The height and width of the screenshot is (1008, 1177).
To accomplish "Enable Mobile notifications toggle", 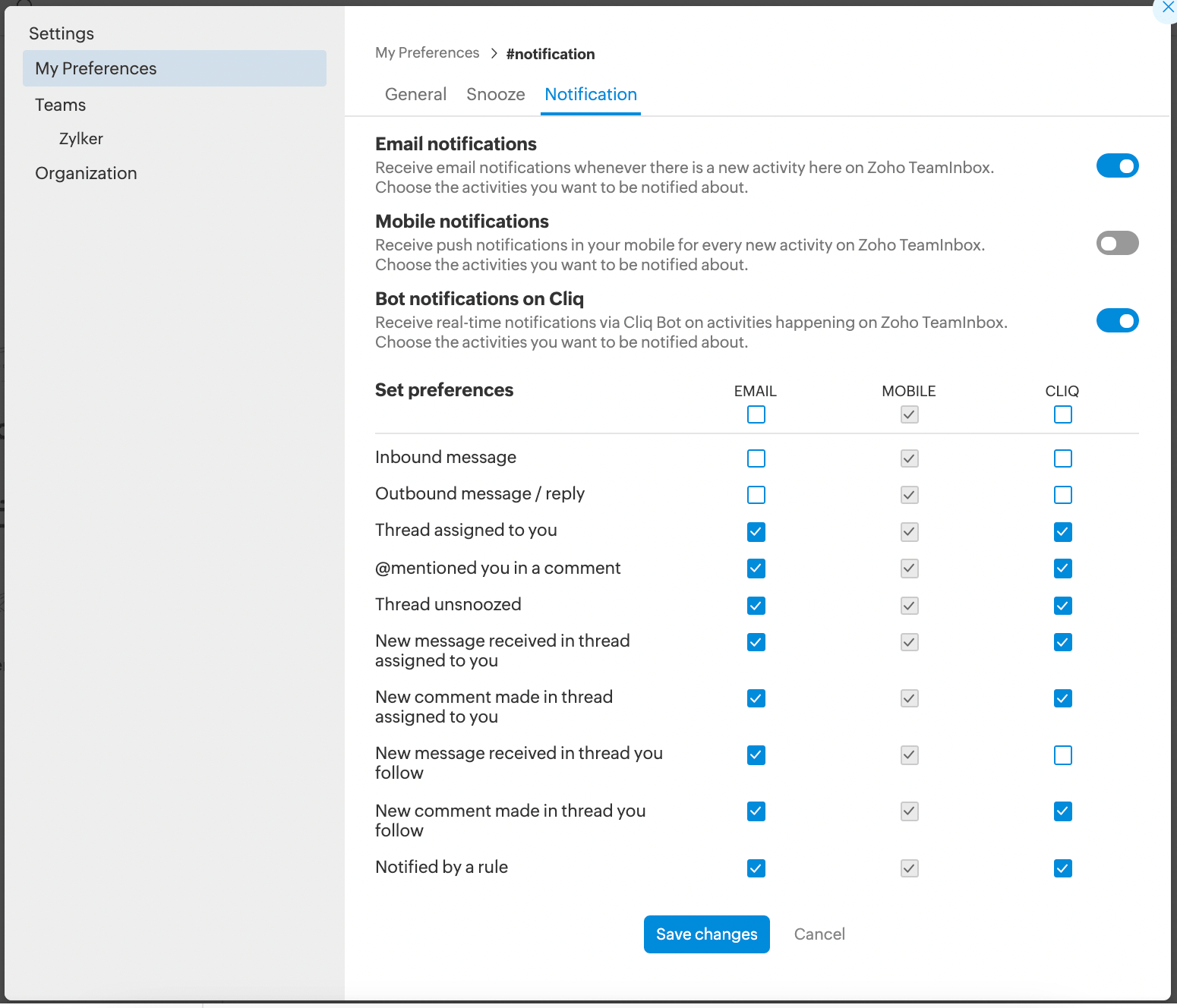I will click(1117, 243).
